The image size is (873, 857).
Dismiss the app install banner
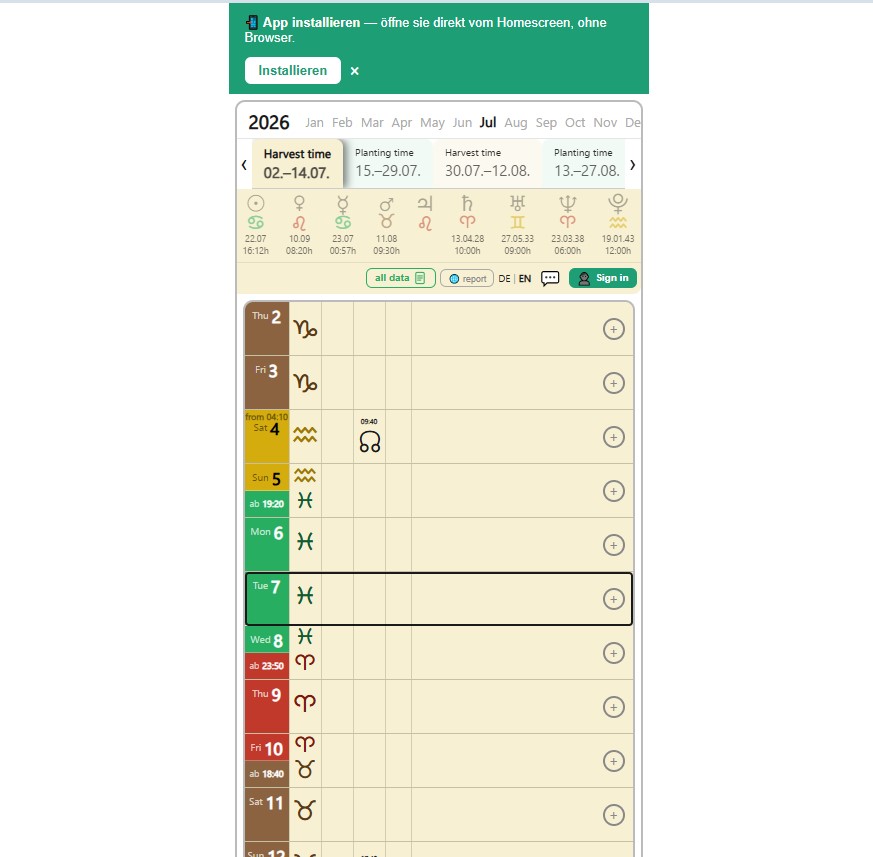pyautogui.click(x=355, y=71)
